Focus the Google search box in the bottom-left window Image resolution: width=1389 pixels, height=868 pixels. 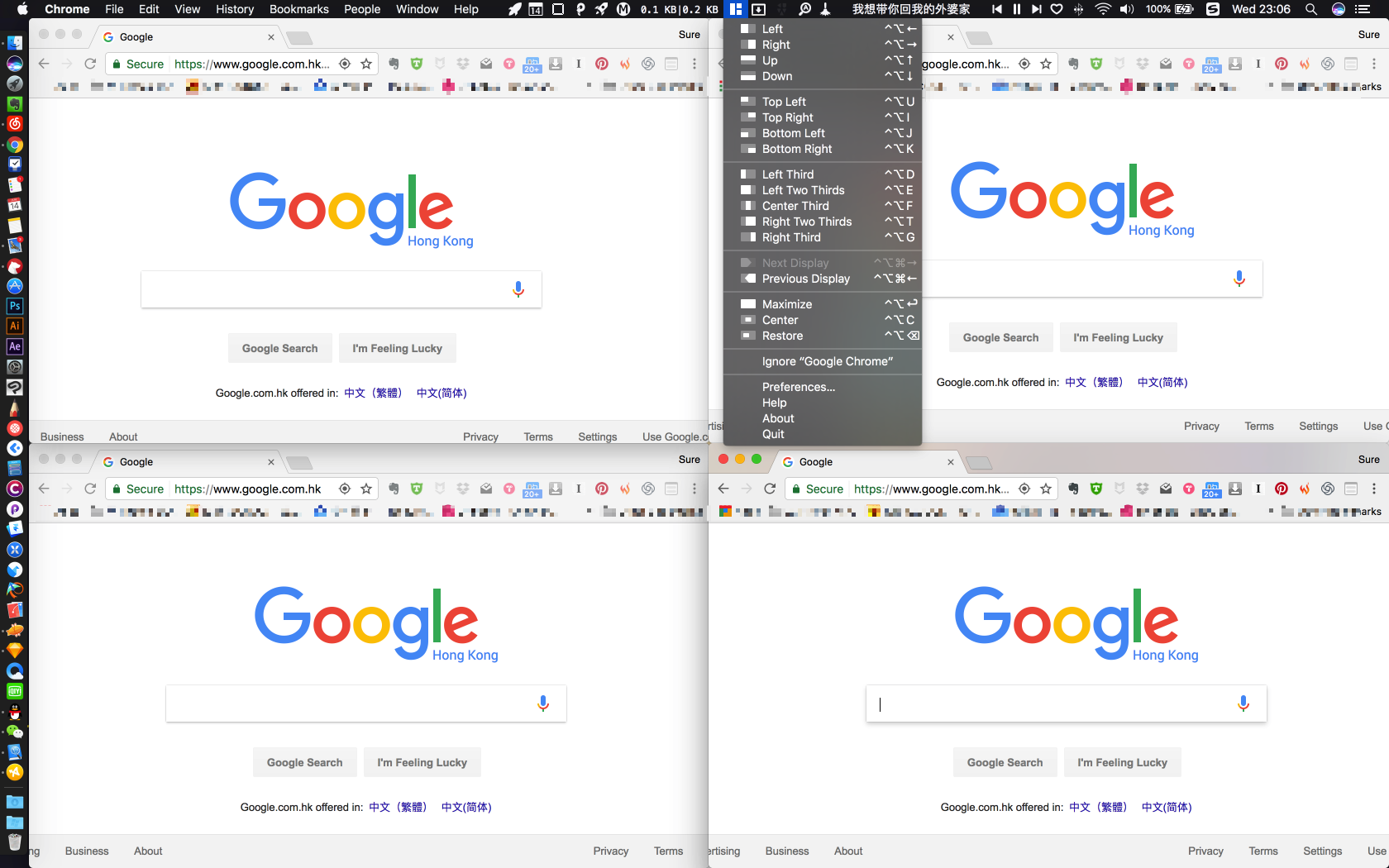click(365, 703)
